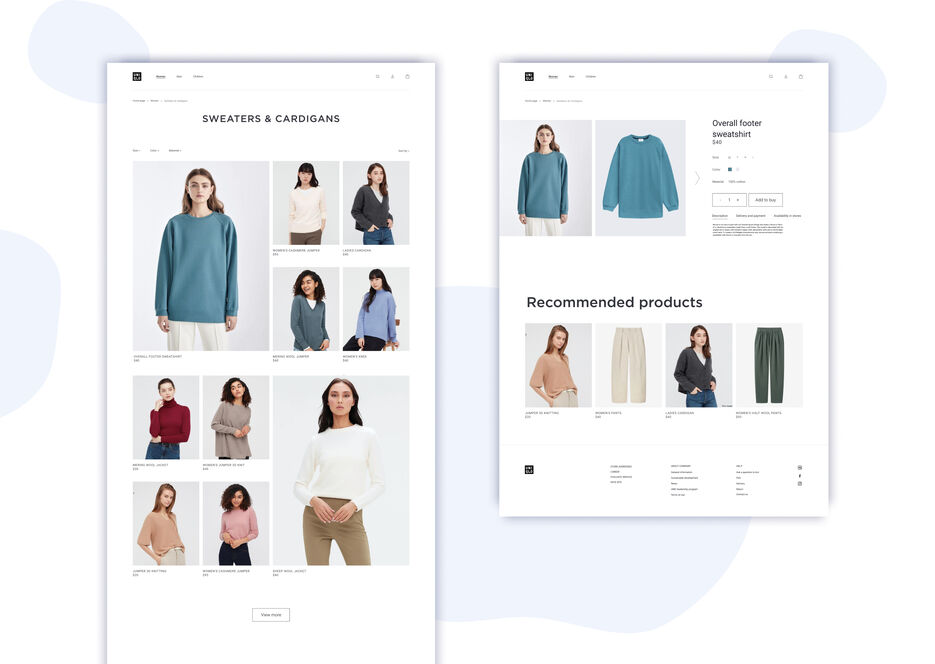Open the shopping bag icon on the product page

tap(800, 76)
